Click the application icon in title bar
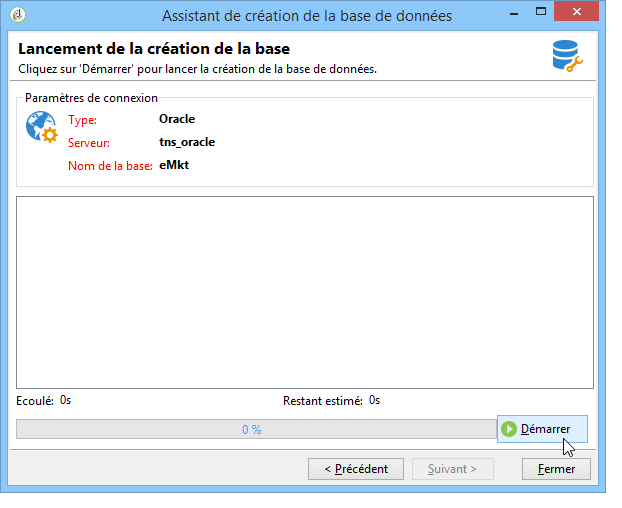622x508 pixels. [18, 15]
